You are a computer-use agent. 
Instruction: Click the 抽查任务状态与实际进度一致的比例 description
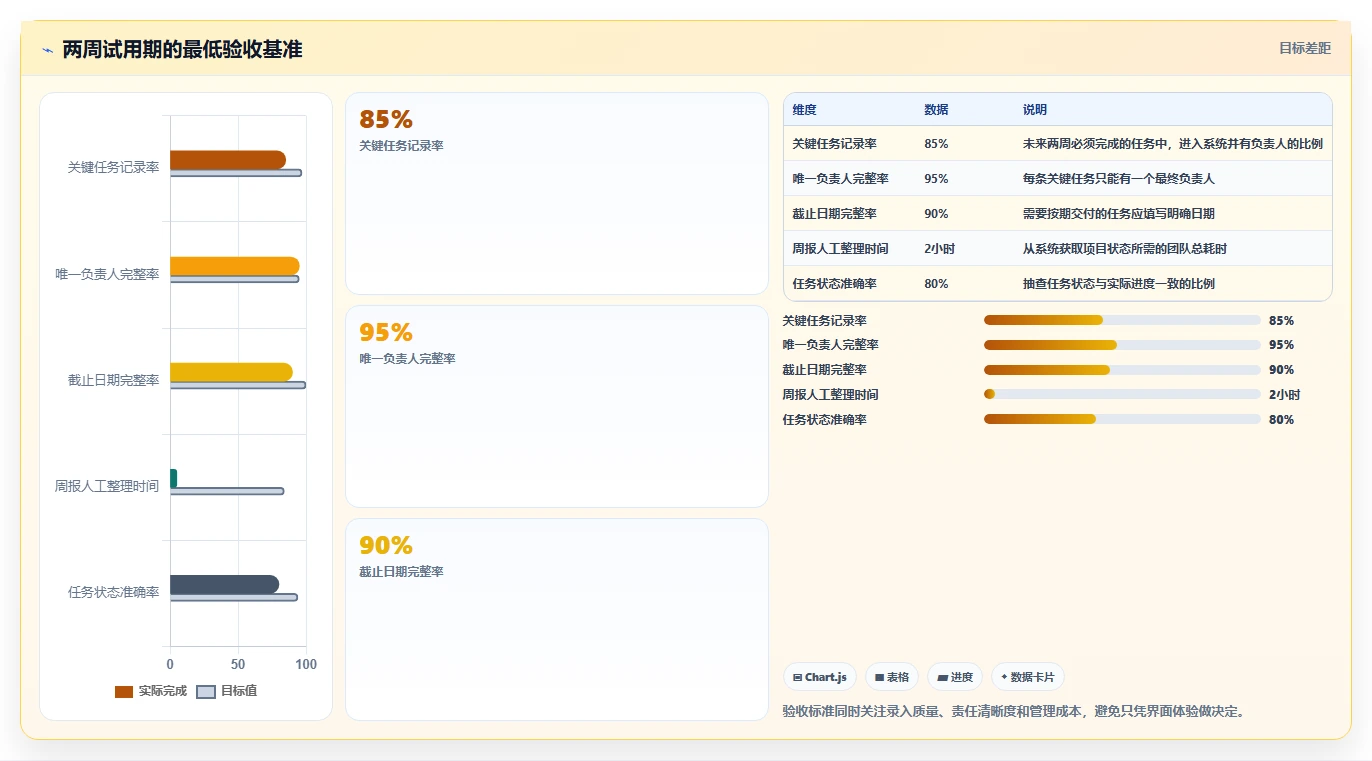(1118, 284)
